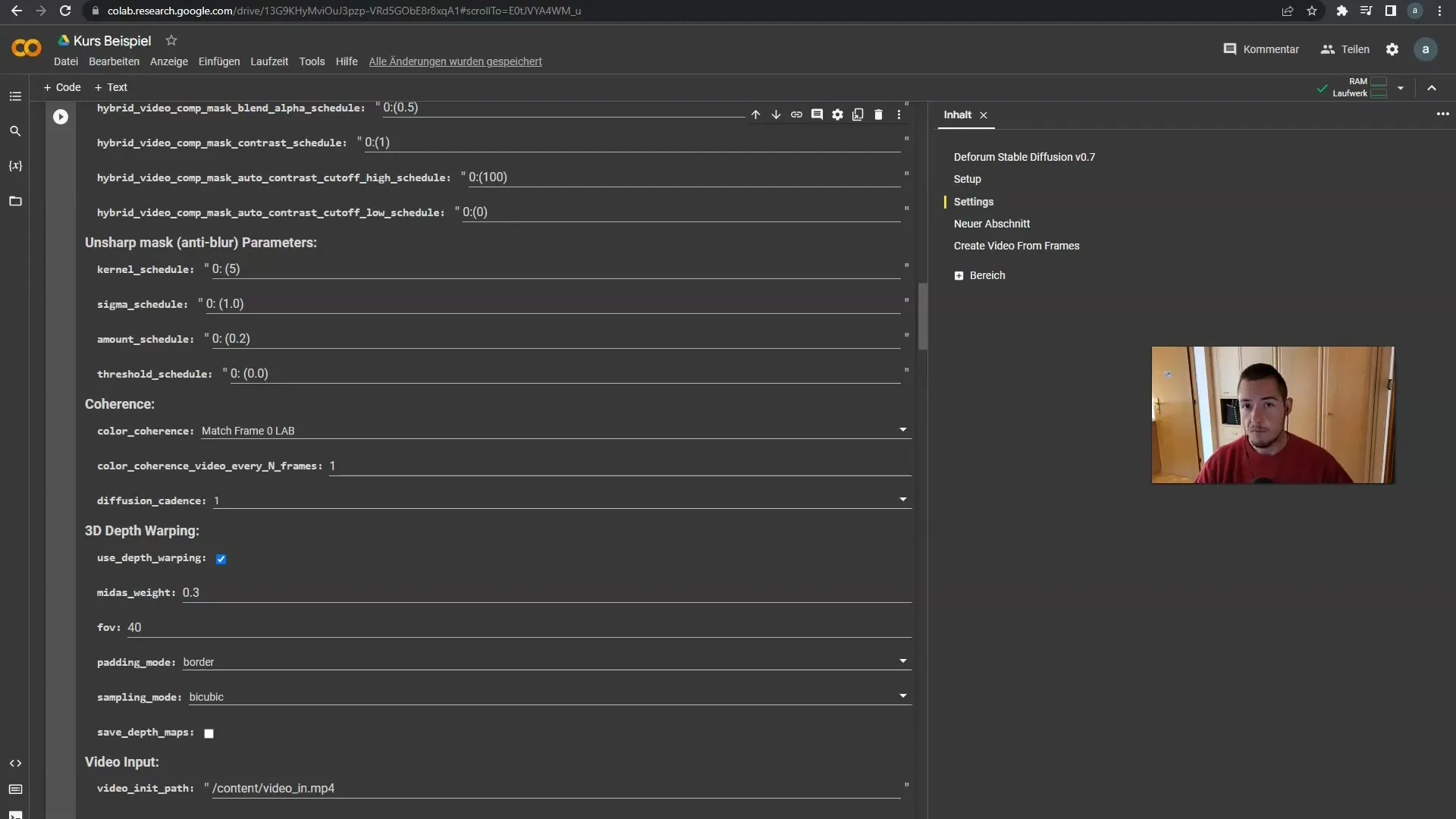Edit the amount_schedule field
Image resolution: width=1456 pixels, height=819 pixels.
[556, 339]
